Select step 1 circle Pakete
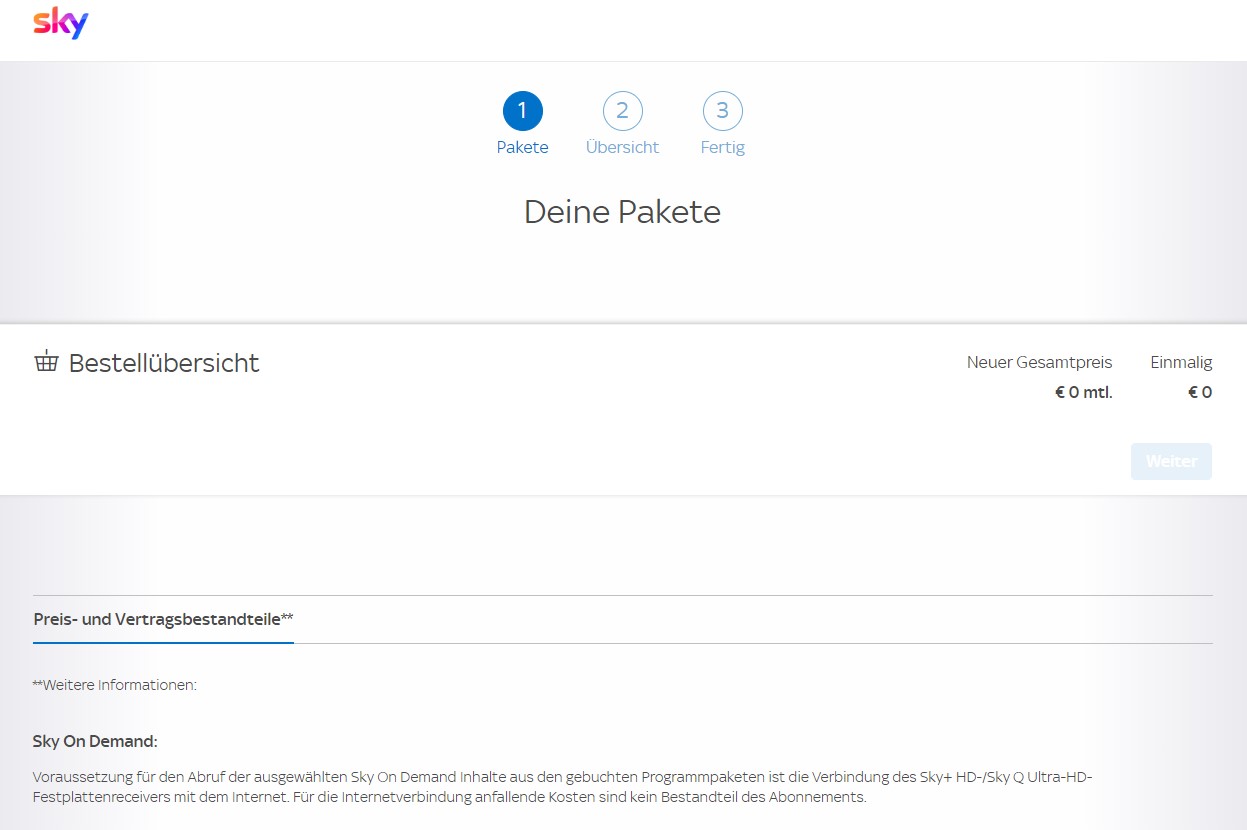This screenshot has height=830, width=1247. point(523,111)
